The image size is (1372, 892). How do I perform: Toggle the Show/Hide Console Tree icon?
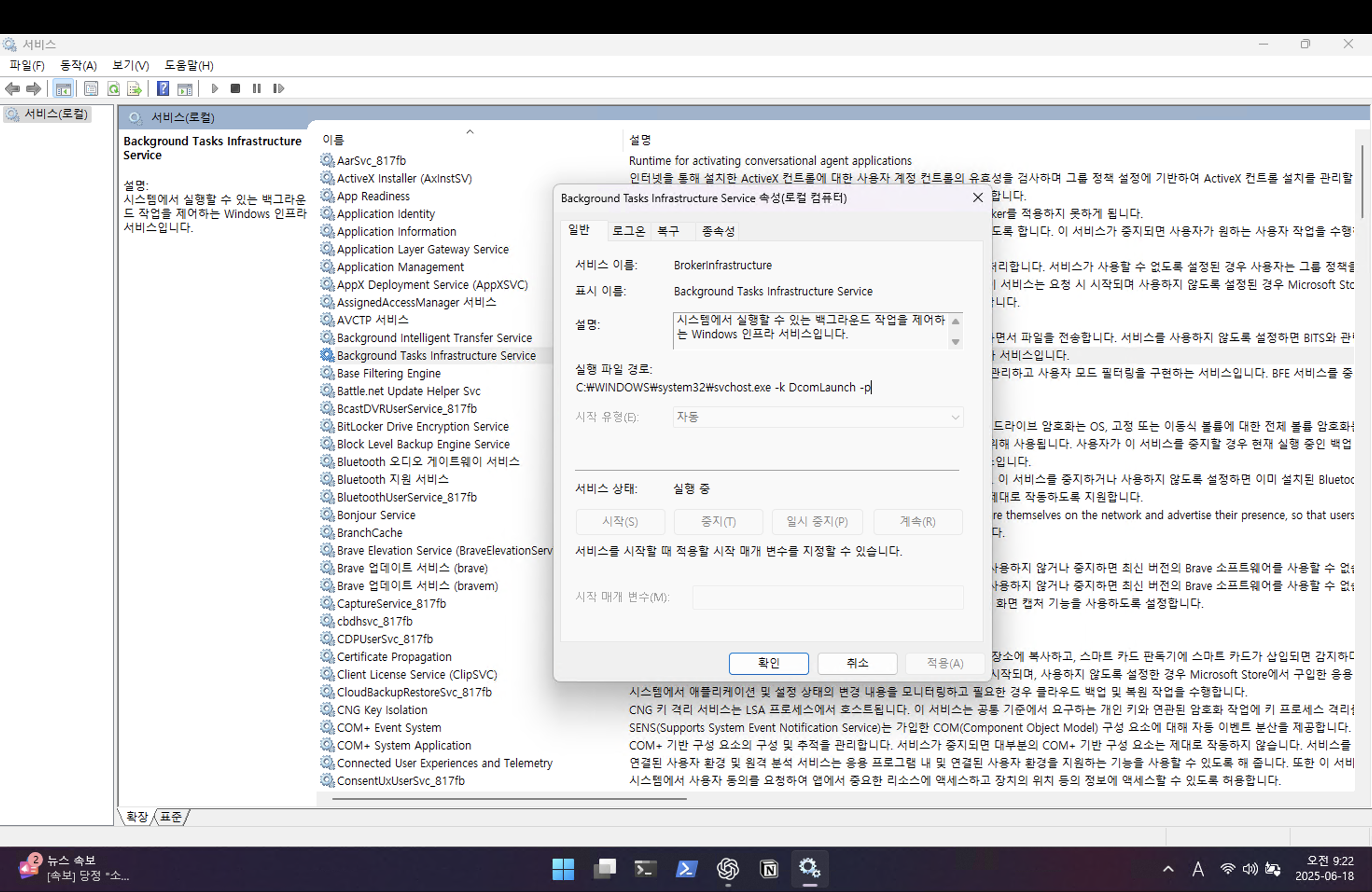click(x=63, y=89)
